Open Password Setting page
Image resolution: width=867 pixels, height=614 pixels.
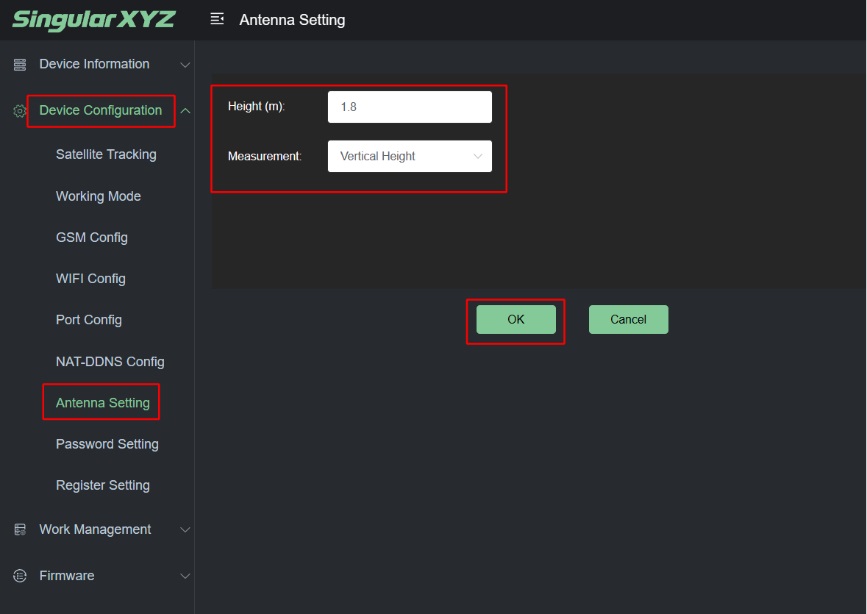coord(107,444)
